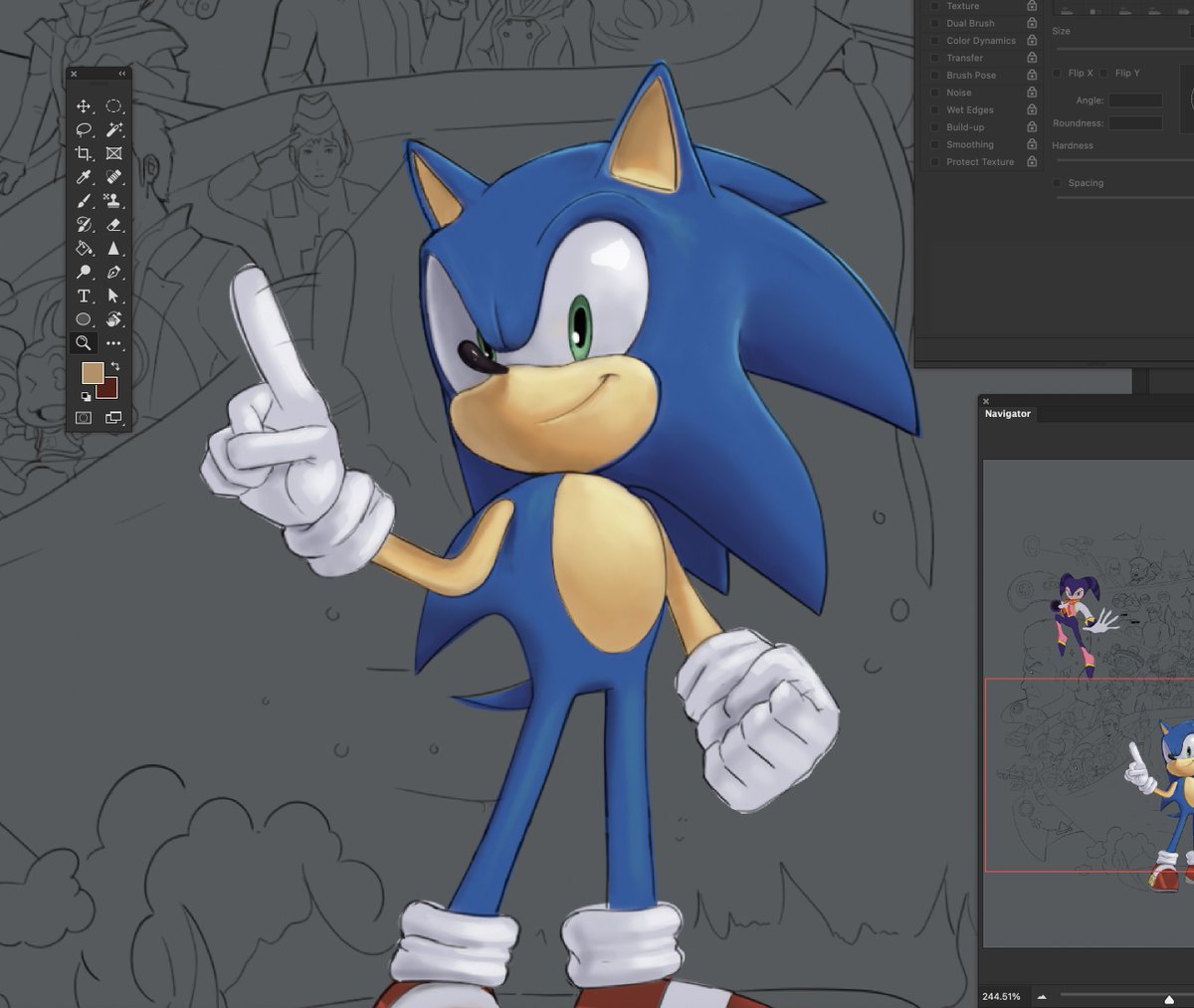Close the tools panel
The height and width of the screenshot is (1008, 1194).
(74, 74)
